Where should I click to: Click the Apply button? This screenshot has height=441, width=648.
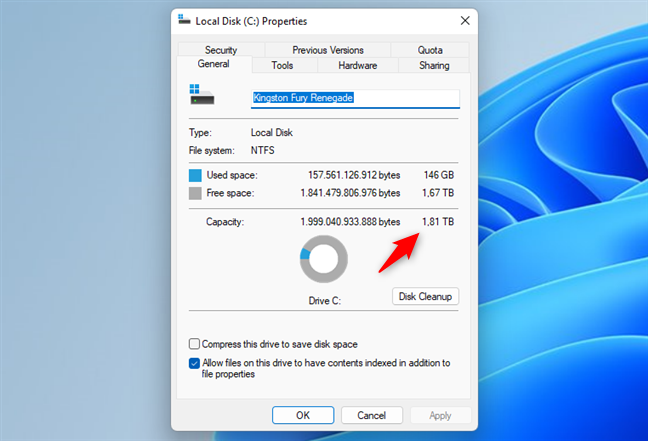(440, 415)
